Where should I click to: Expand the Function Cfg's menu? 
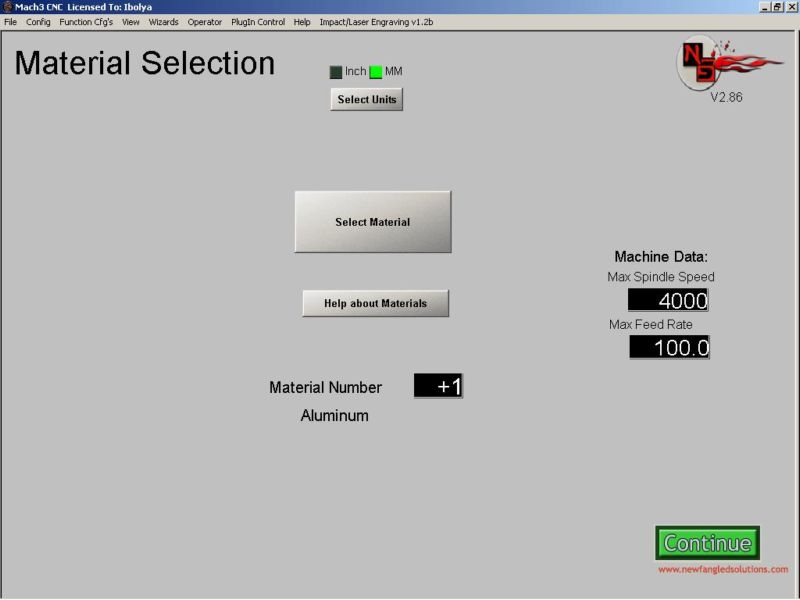point(86,22)
